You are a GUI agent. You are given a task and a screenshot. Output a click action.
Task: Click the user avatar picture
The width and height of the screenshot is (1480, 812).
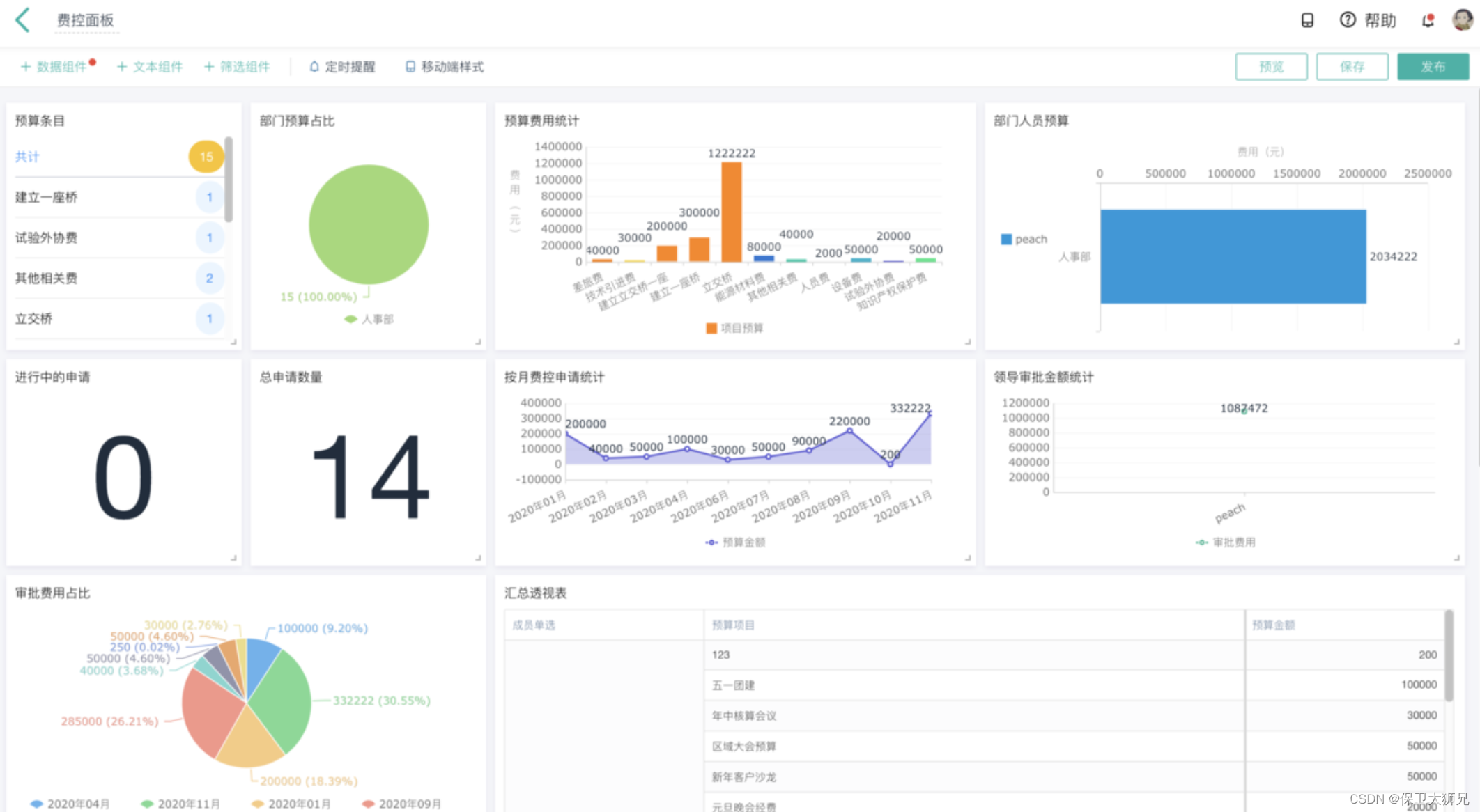point(1462,19)
